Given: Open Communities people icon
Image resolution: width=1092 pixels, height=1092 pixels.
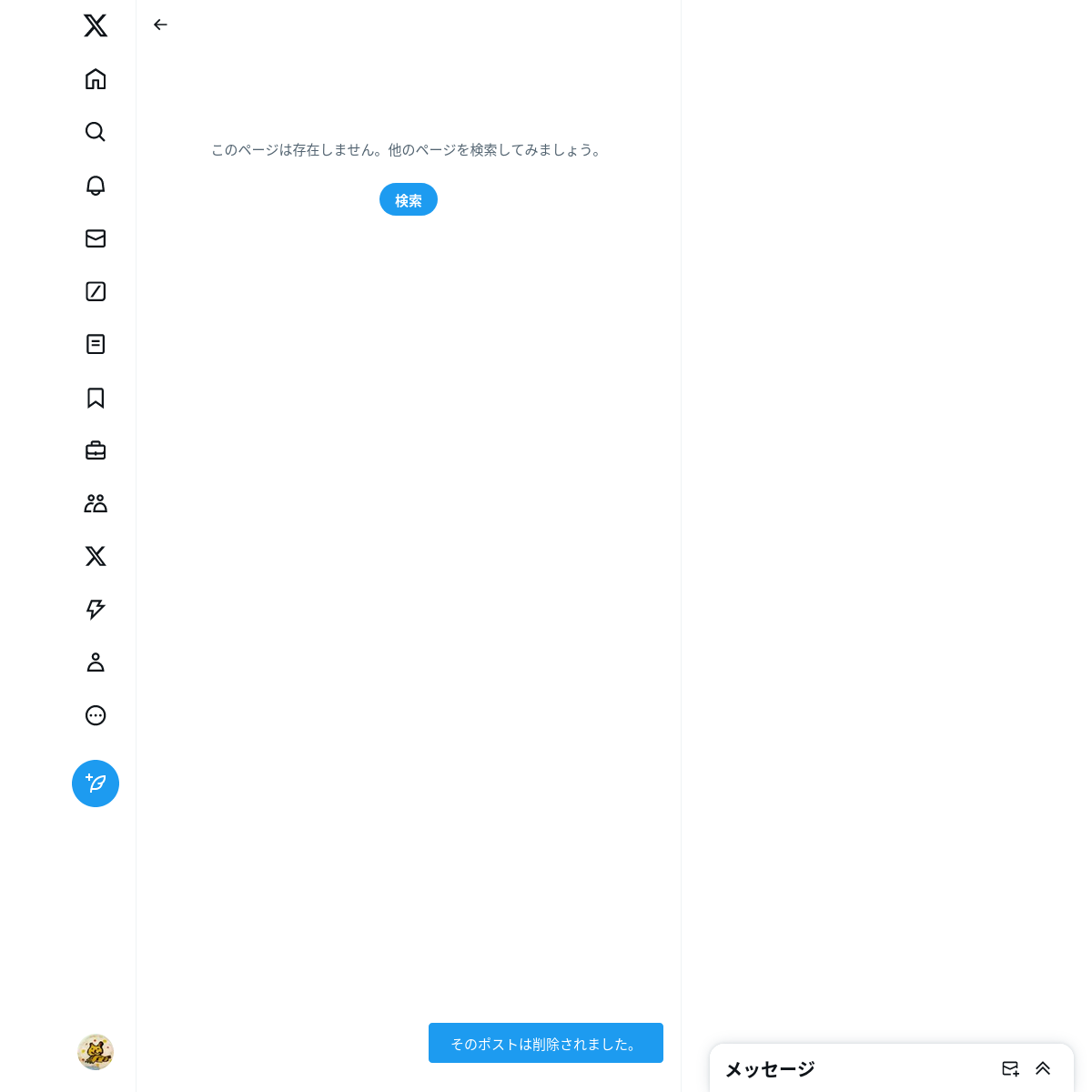Looking at the screenshot, I should pos(96,503).
